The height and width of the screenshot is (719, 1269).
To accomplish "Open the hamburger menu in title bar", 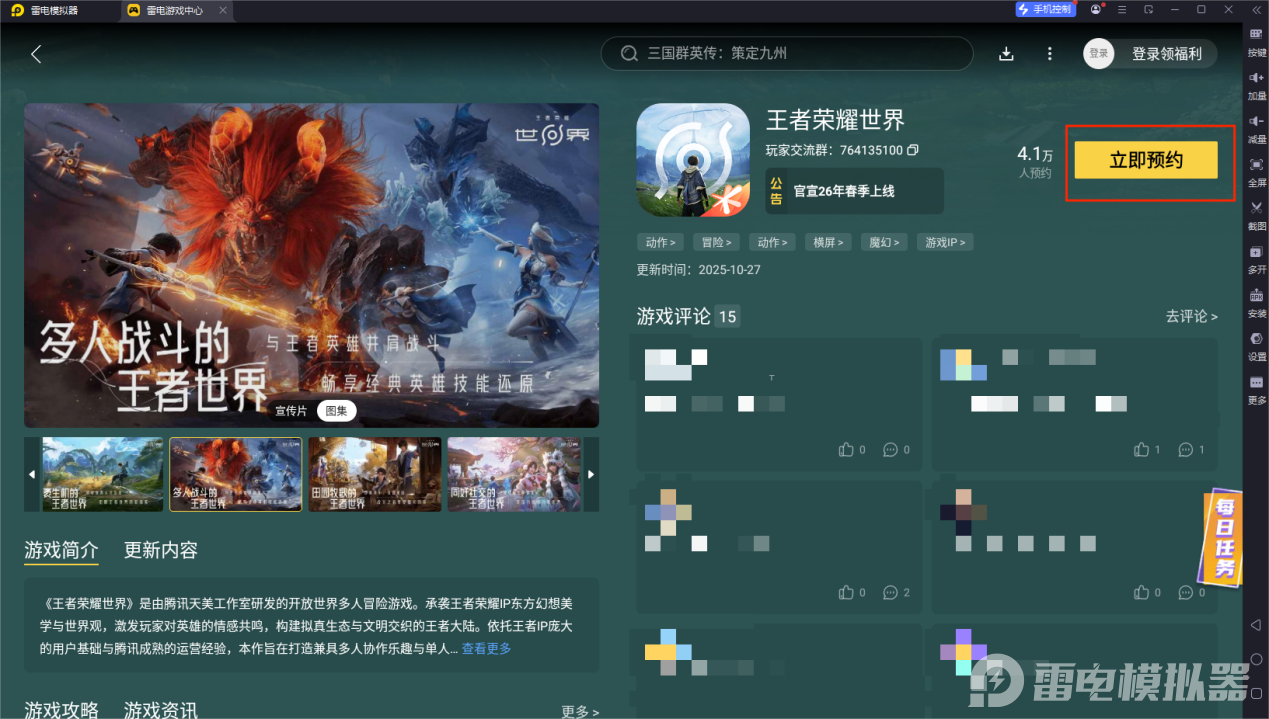I will (1122, 9).
